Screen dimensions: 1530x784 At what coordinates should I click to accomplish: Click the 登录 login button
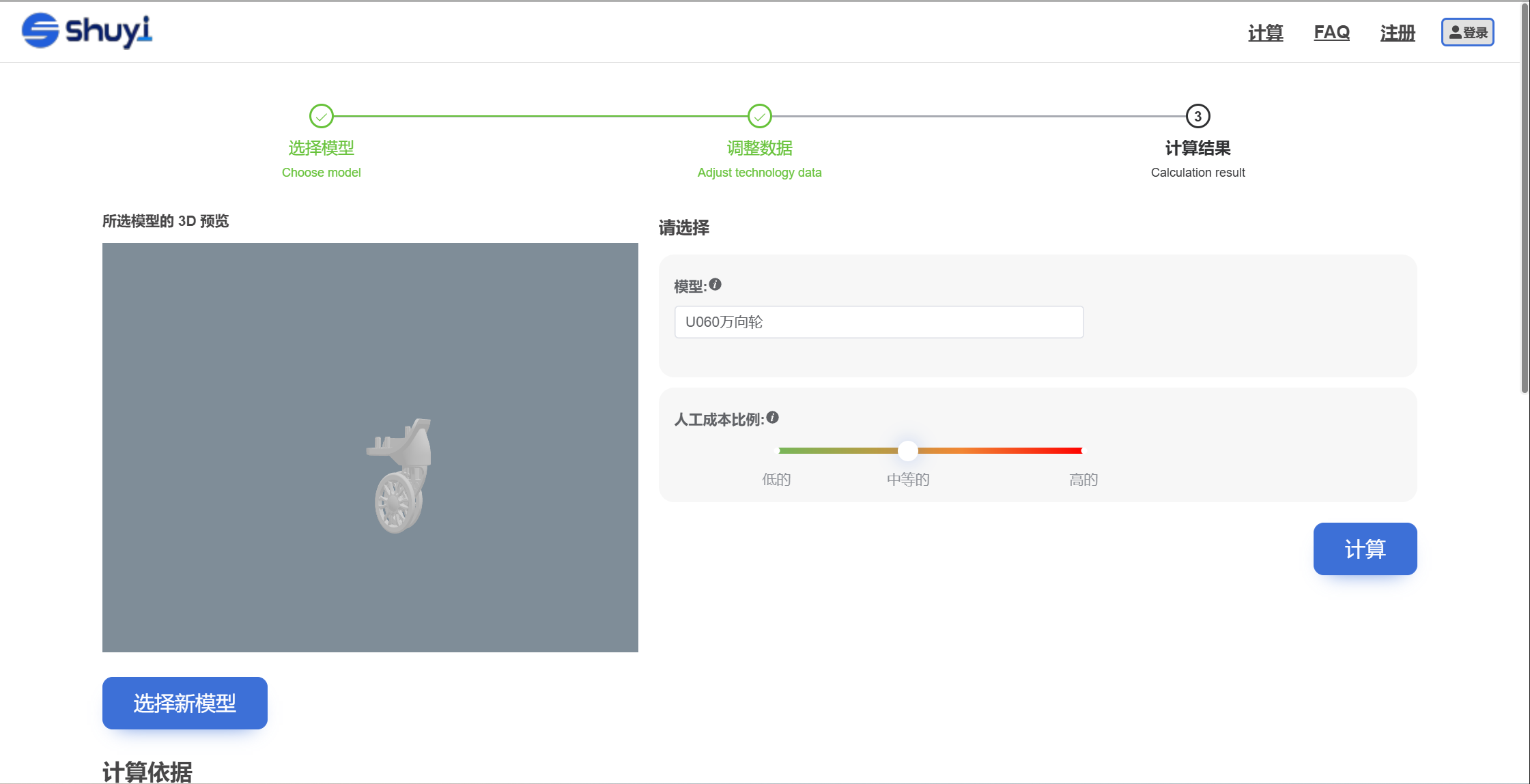(1467, 30)
